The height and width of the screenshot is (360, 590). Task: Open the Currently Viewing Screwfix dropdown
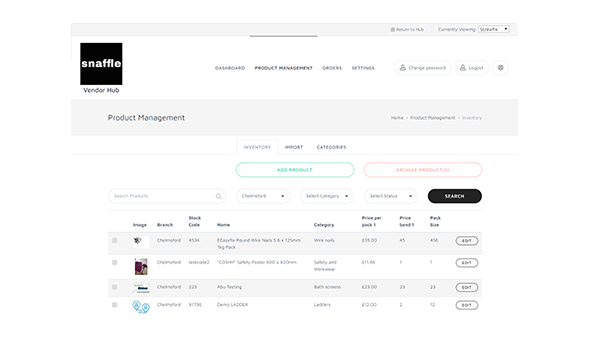494,29
